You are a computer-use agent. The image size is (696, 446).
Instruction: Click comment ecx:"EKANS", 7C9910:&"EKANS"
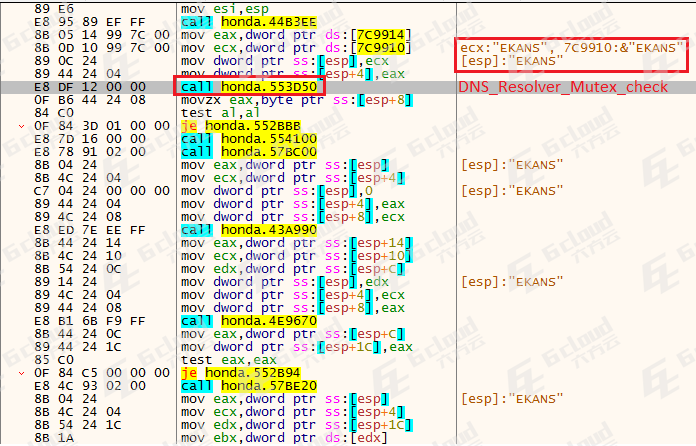572,47
